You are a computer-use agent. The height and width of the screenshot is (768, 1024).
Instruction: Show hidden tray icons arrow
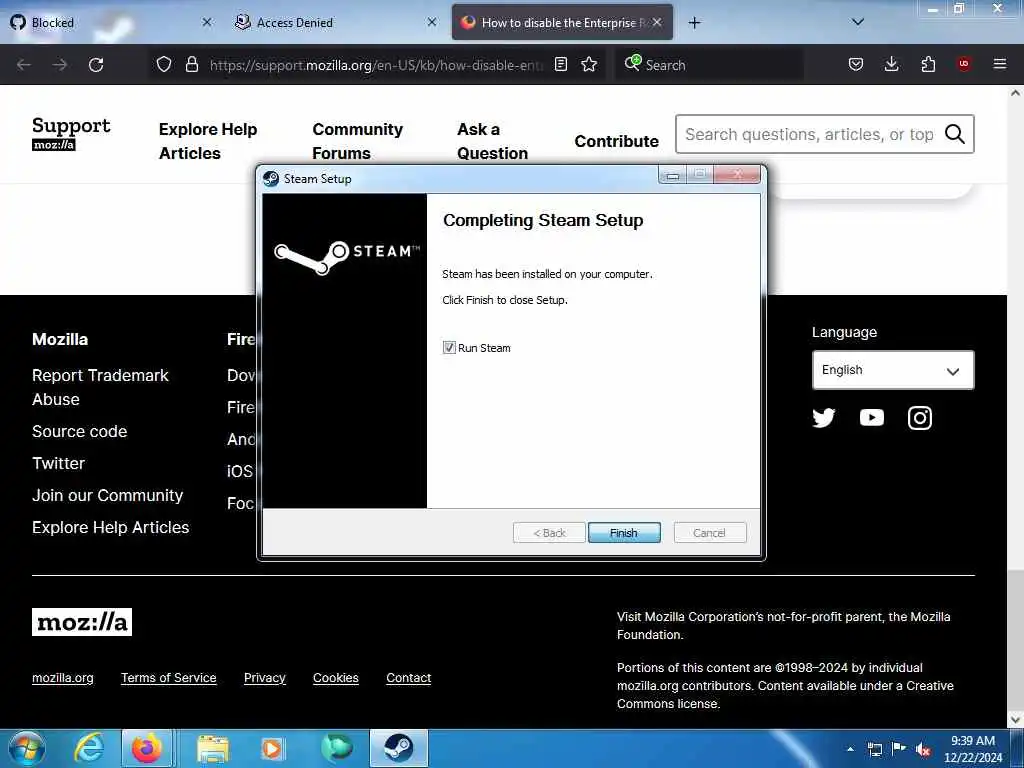click(x=850, y=749)
